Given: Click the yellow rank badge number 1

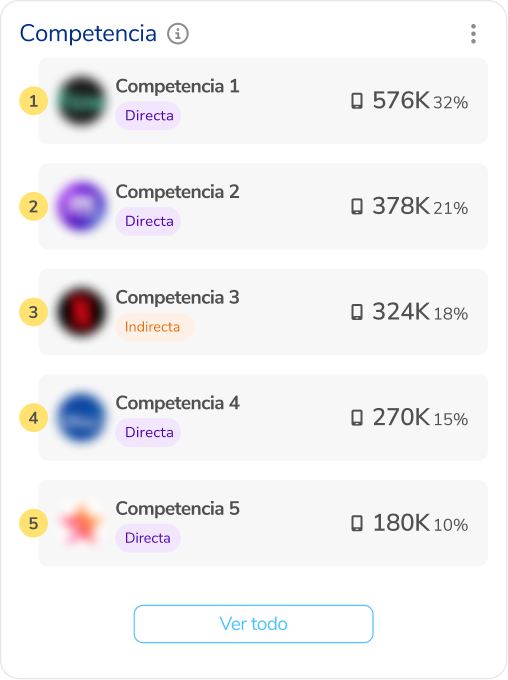Looking at the screenshot, I should (x=33, y=101).
